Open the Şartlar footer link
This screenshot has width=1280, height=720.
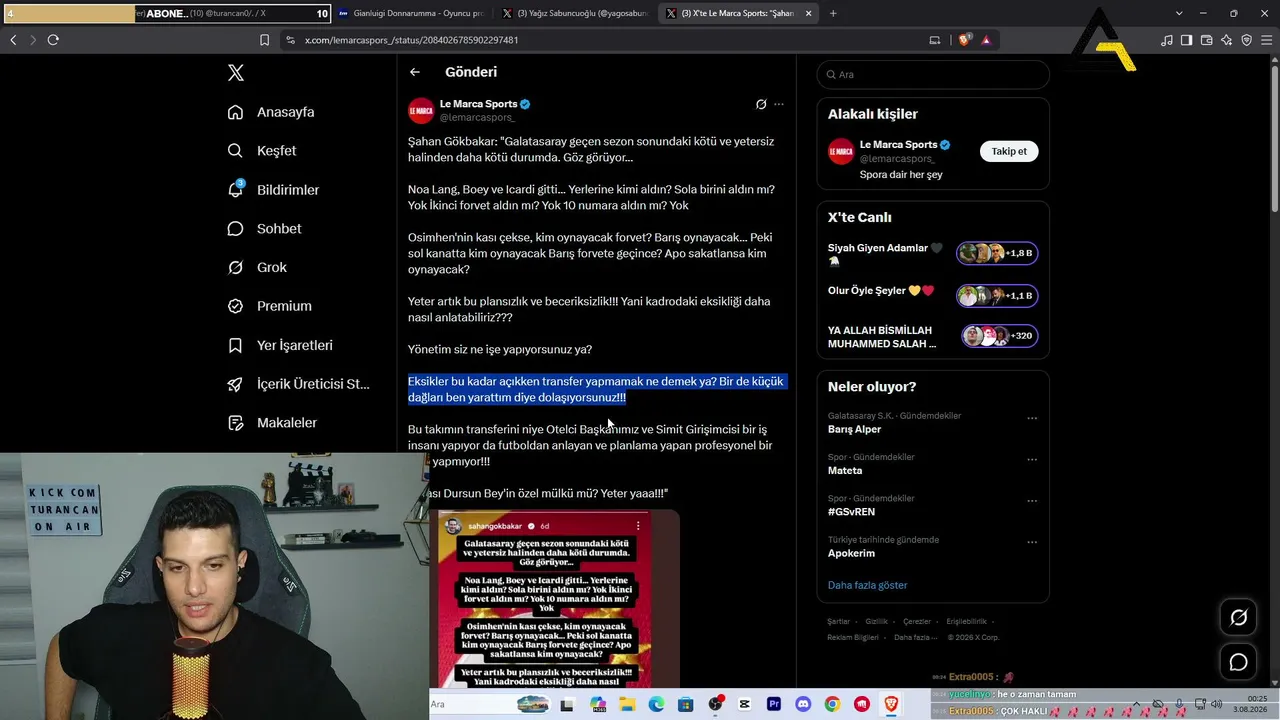click(838, 622)
